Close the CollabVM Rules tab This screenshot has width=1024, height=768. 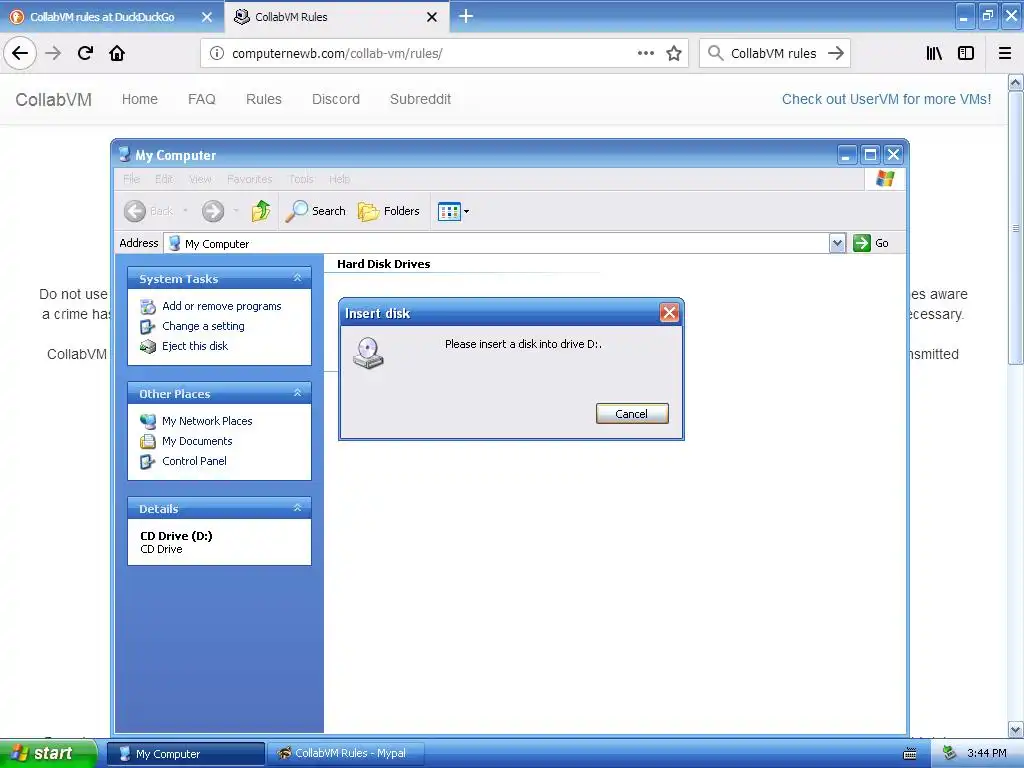tap(432, 17)
